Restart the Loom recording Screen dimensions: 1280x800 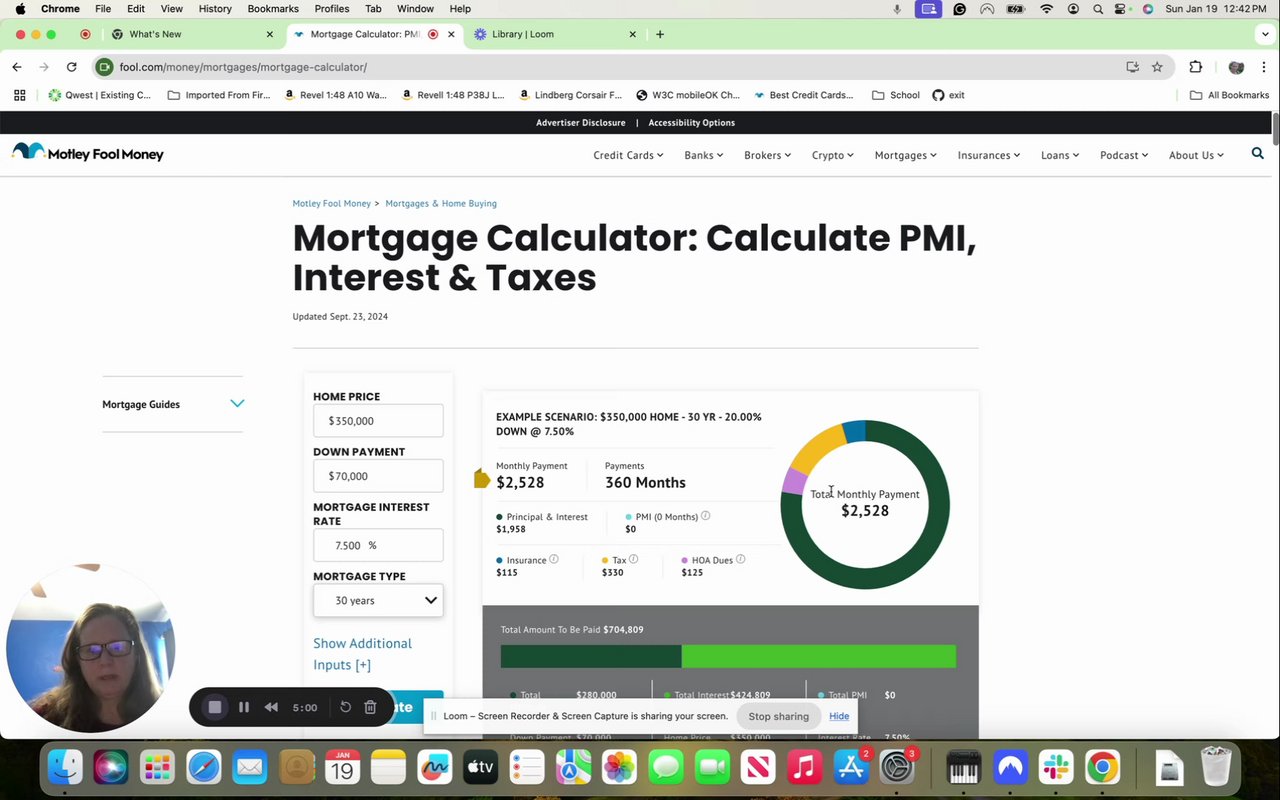345,707
